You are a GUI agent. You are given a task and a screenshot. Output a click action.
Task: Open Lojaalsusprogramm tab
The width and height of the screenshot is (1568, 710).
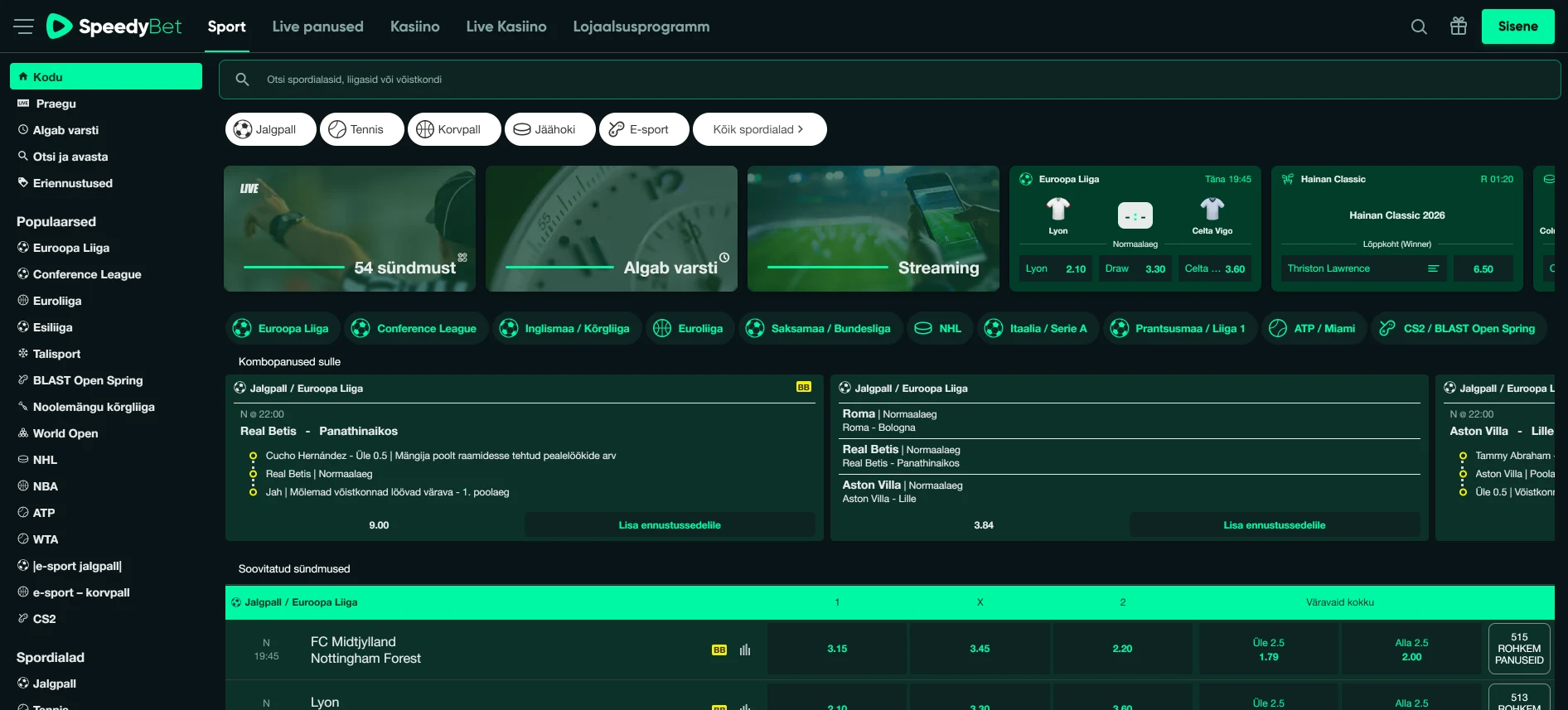[x=641, y=27]
